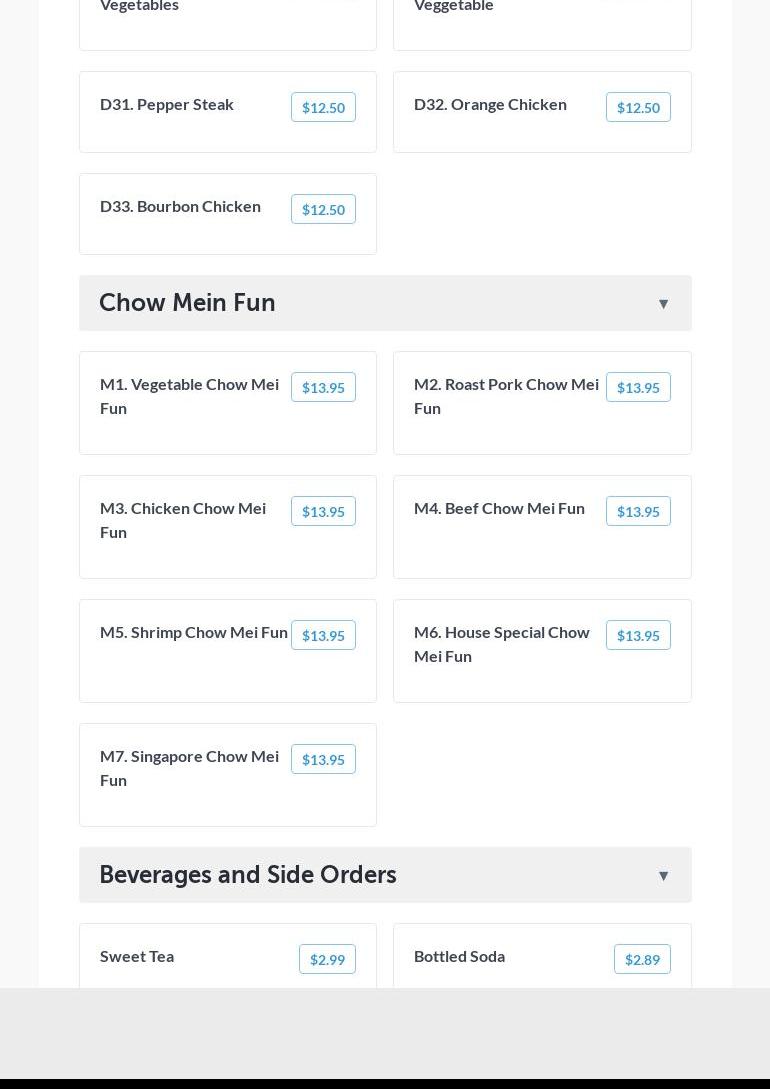
Task: Click $13.95 for Singapore Chow Mei Fun
Action: (323, 760)
